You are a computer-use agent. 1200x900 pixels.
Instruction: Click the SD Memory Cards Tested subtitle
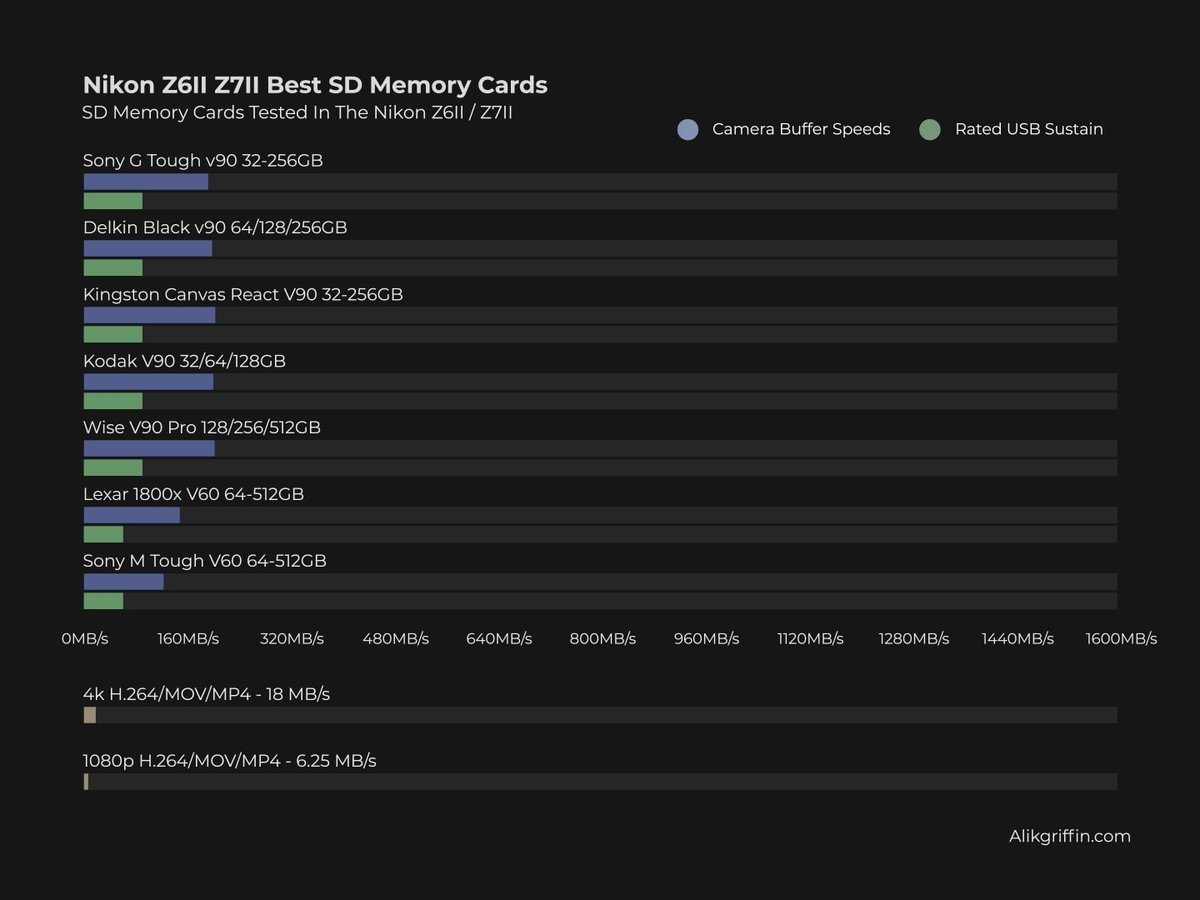tap(297, 113)
